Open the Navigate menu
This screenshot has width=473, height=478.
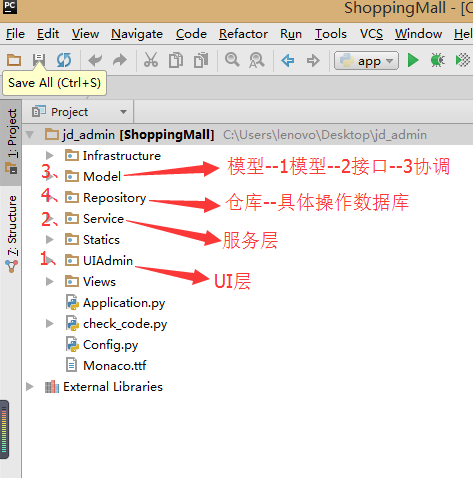tap(137, 34)
